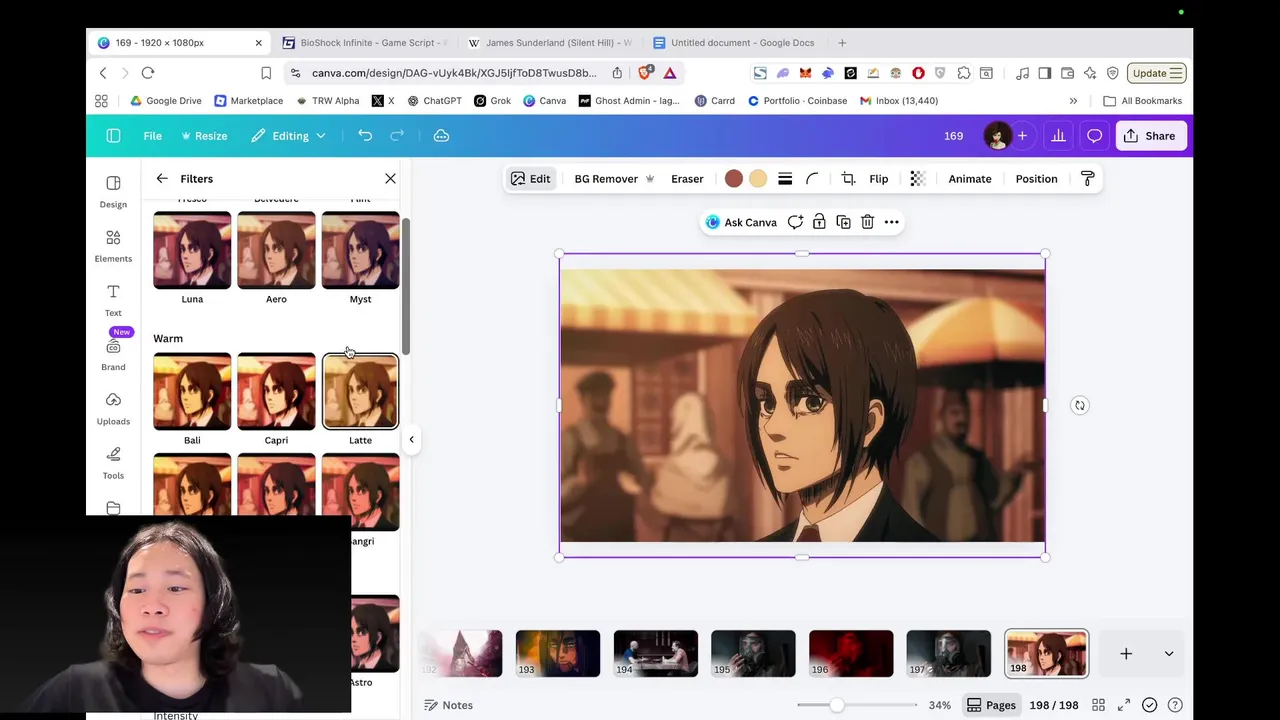Undo the last action
Viewport: 1280px width, 720px height.
tap(365, 135)
